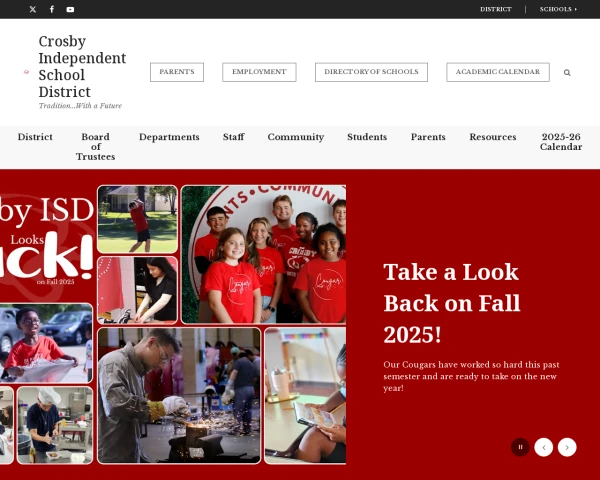The height and width of the screenshot is (480, 600).
Task: Open the 2025-26 Calendar menu item
Action: pyautogui.click(x=561, y=142)
